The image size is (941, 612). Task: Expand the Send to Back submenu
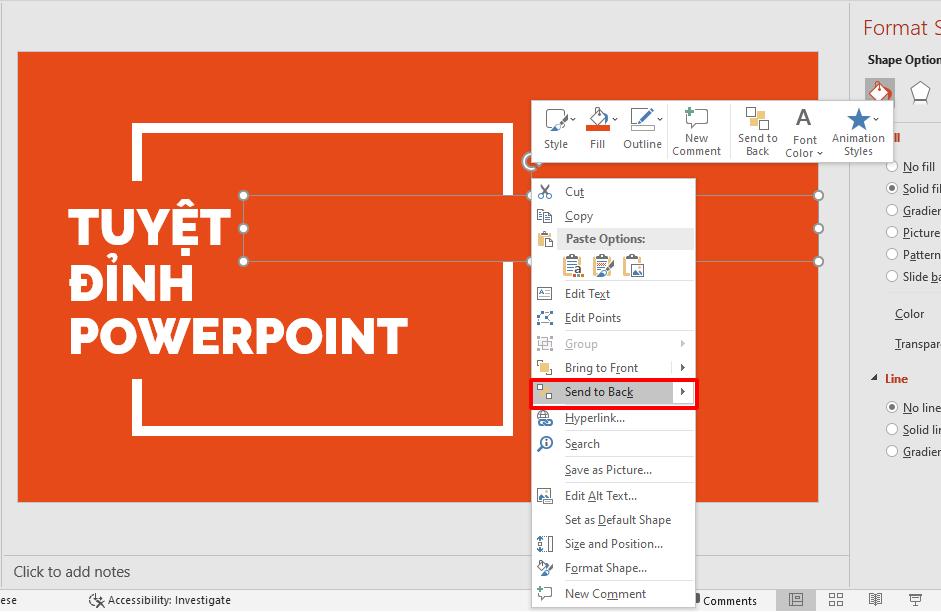(685, 392)
